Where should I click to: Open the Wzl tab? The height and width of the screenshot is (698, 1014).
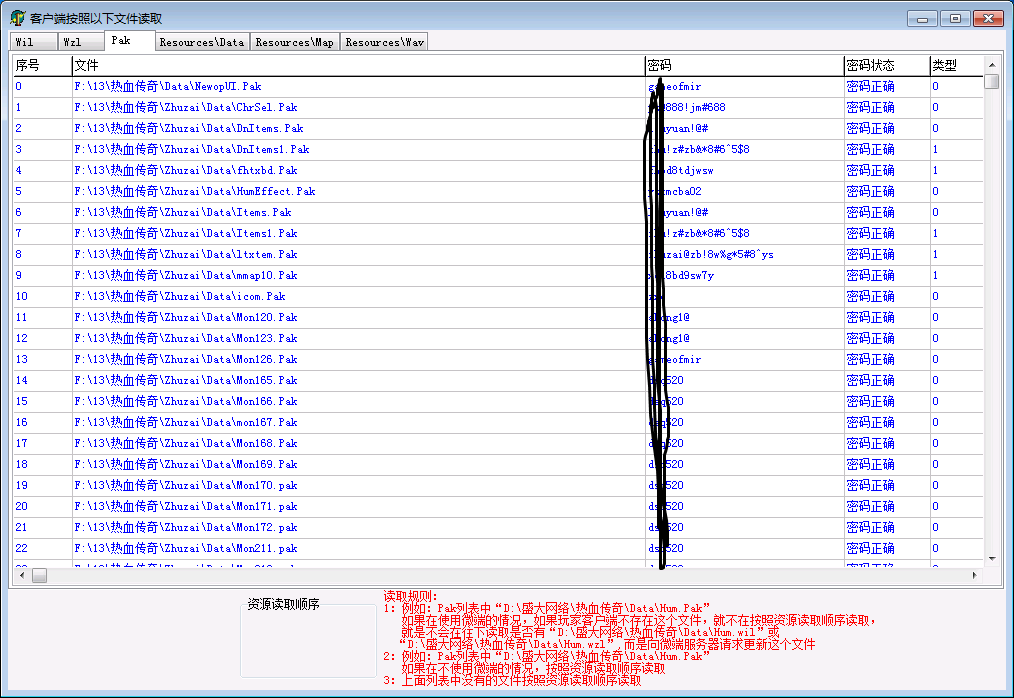(x=74, y=42)
